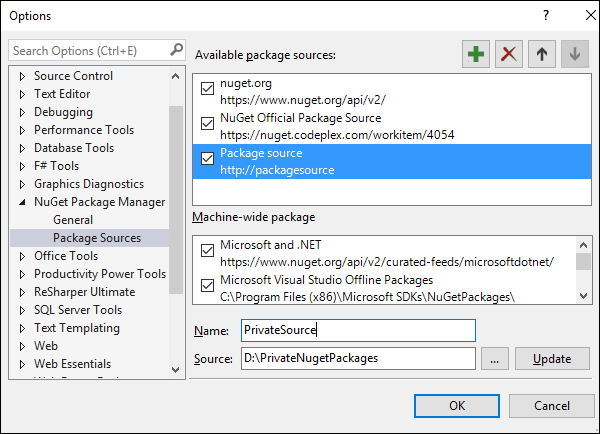Select General under NuGet Package Manager

pos(73,220)
